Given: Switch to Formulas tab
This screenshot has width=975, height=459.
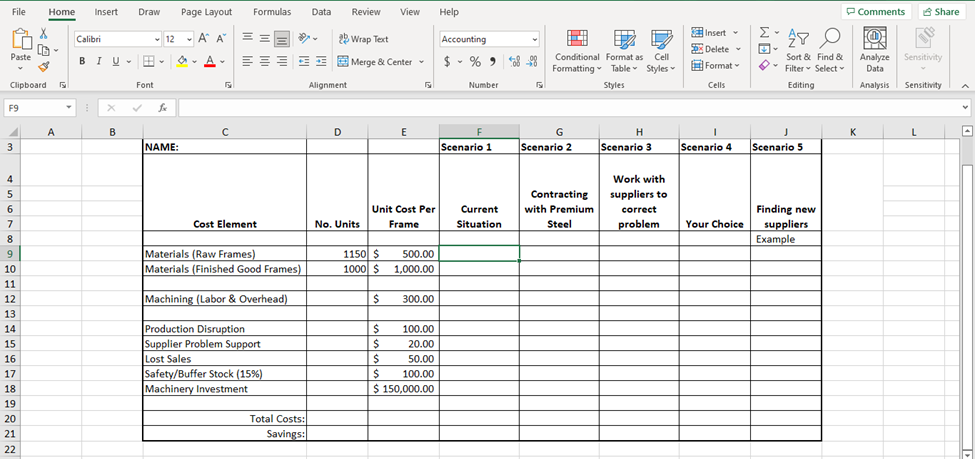Looking at the screenshot, I should pyautogui.click(x=272, y=12).
